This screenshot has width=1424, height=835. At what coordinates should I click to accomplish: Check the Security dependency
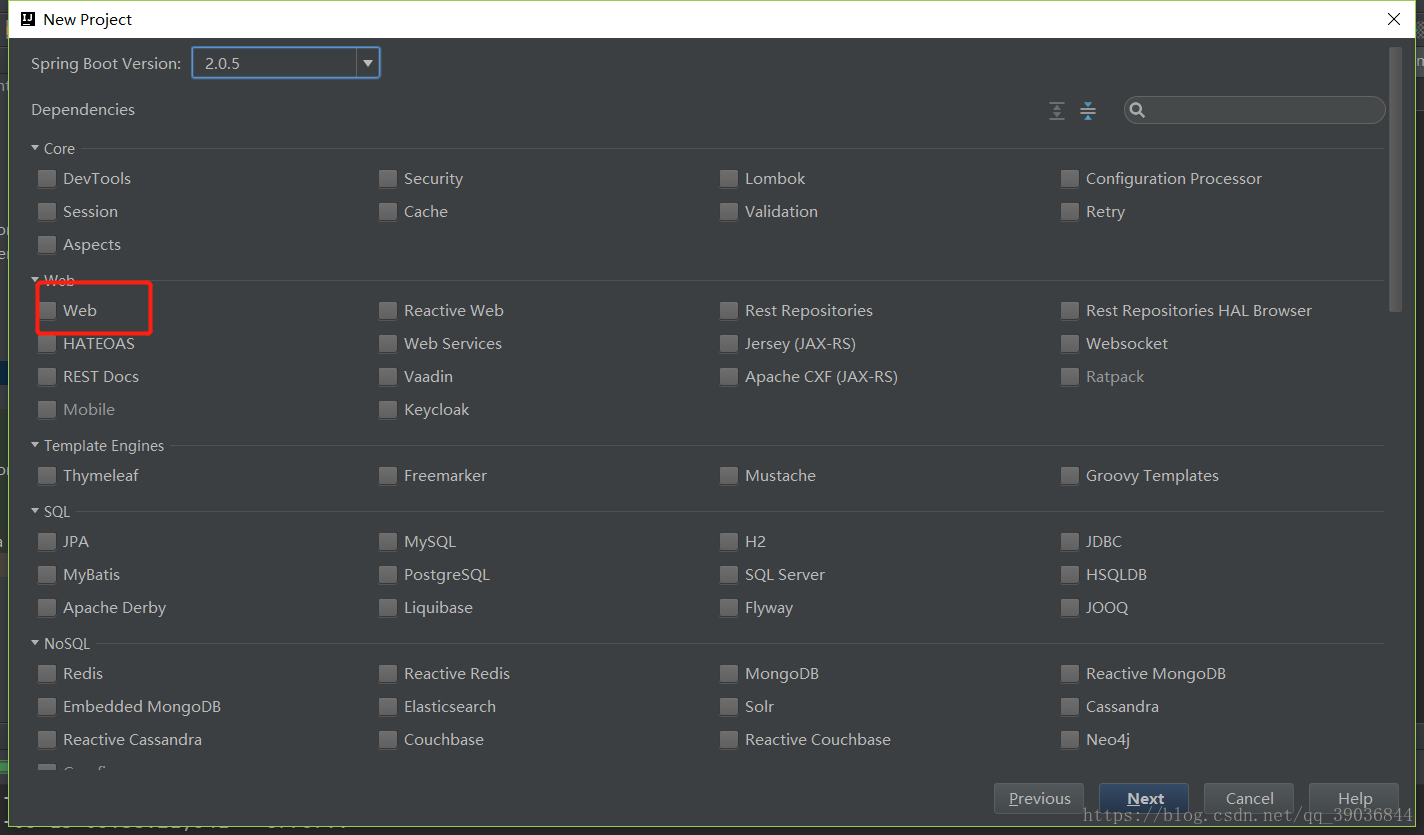pyautogui.click(x=388, y=179)
